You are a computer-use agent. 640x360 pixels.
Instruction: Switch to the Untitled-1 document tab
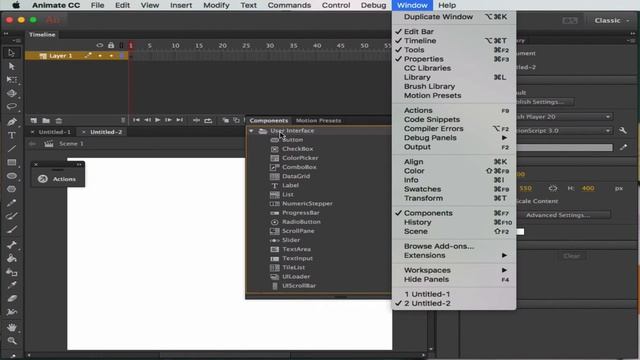[55, 132]
